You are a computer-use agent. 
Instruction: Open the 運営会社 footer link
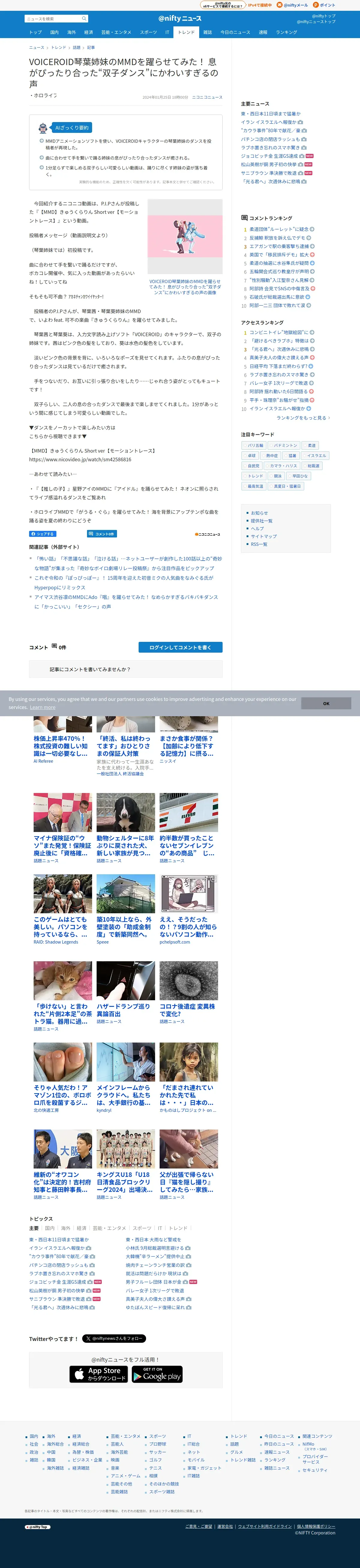tap(225, 1526)
